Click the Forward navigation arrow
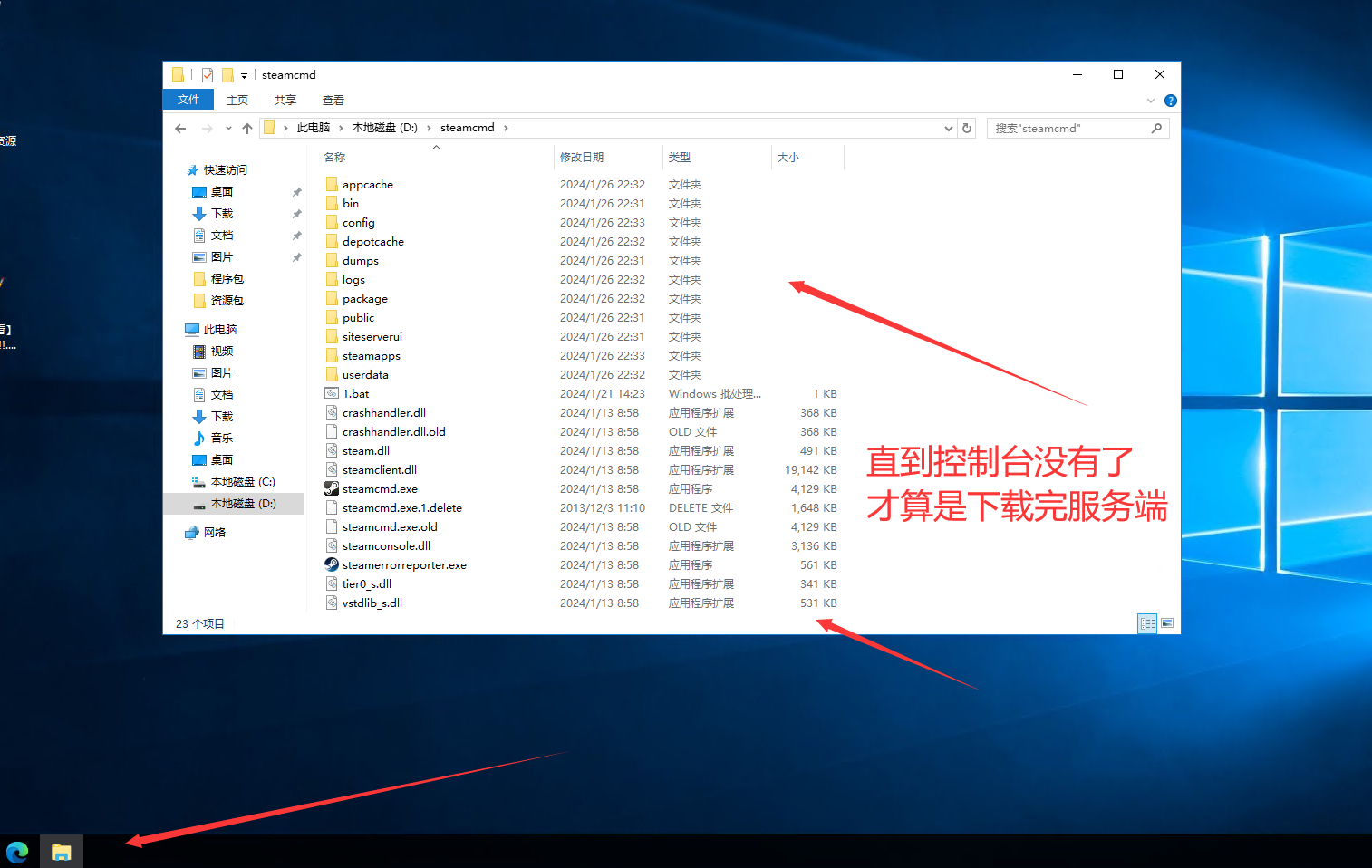This screenshot has width=1372, height=868. pos(208,129)
